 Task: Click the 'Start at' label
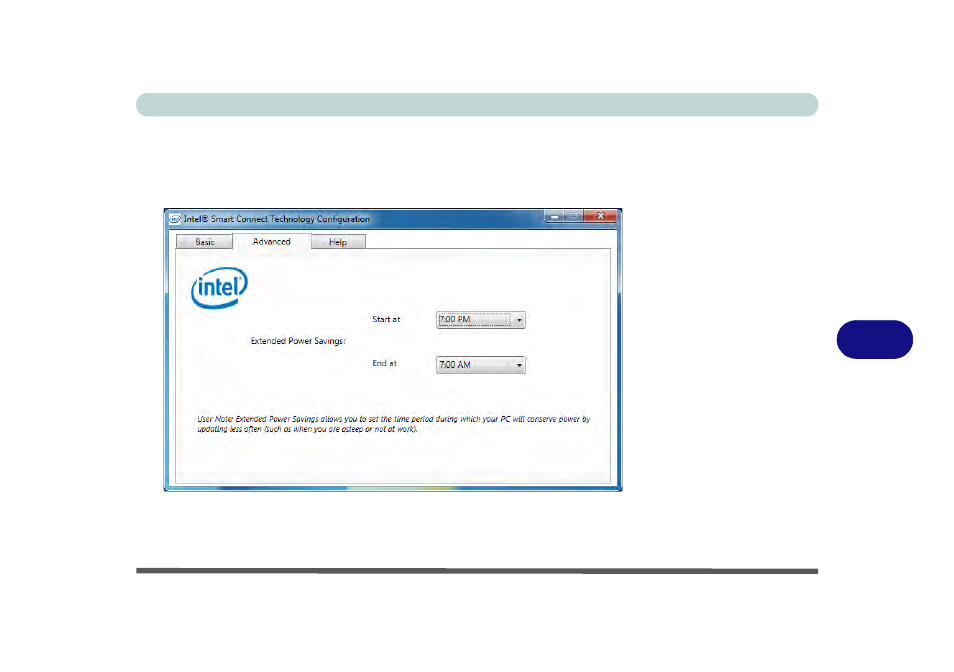[386, 319]
